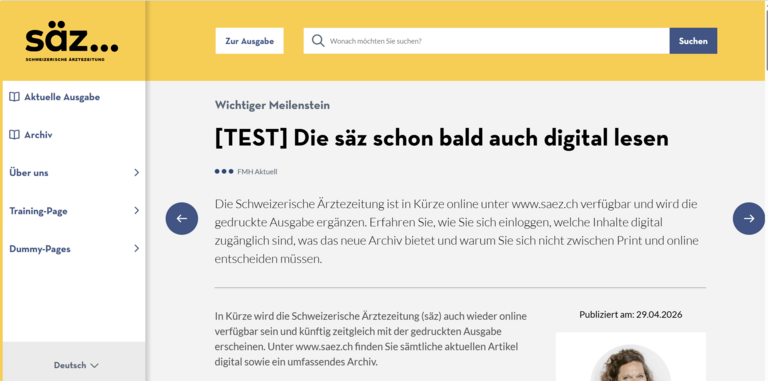This screenshot has width=768, height=381.
Task: Click book icon beside Archiv
Action: coord(14,135)
